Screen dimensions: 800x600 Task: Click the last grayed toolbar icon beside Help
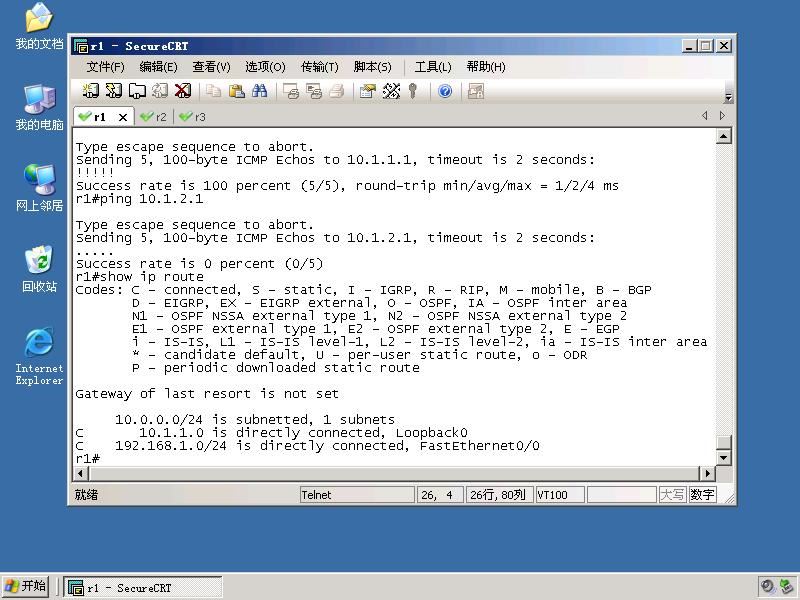(x=476, y=91)
